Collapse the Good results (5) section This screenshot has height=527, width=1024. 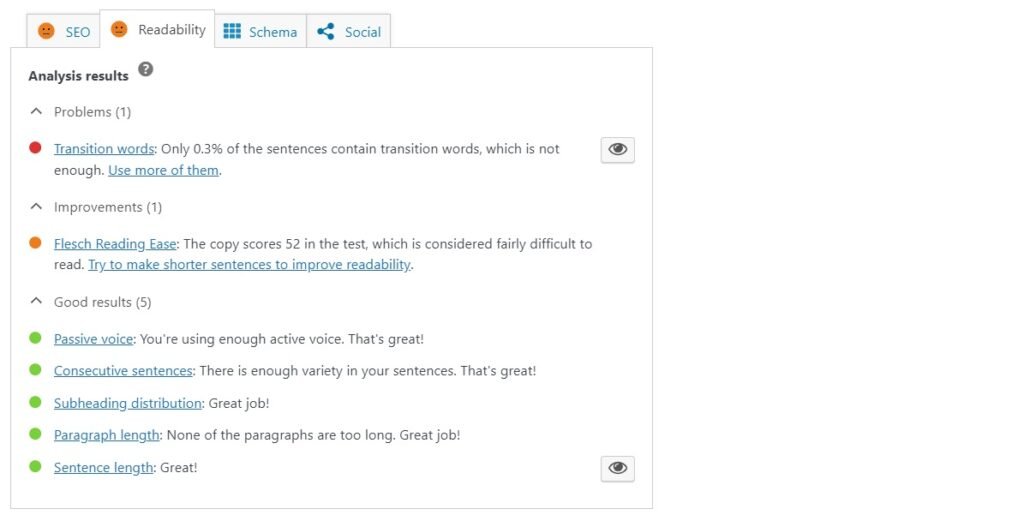tap(36, 302)
